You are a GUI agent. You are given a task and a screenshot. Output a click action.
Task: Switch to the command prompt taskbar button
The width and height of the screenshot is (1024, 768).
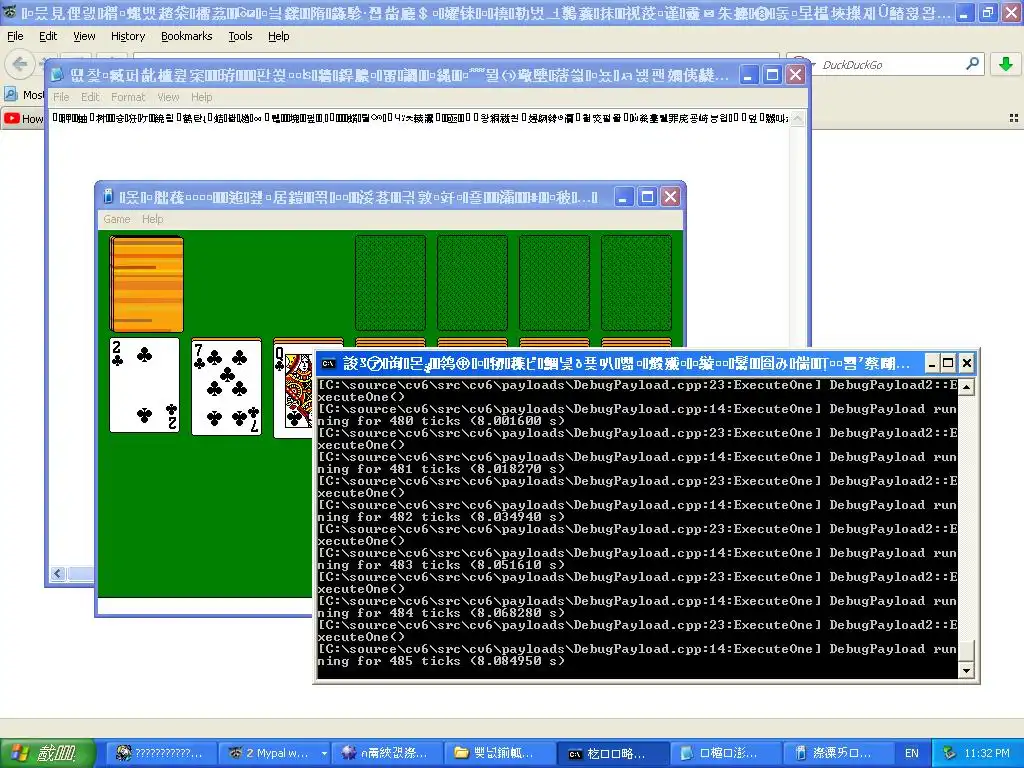[613, 753]
